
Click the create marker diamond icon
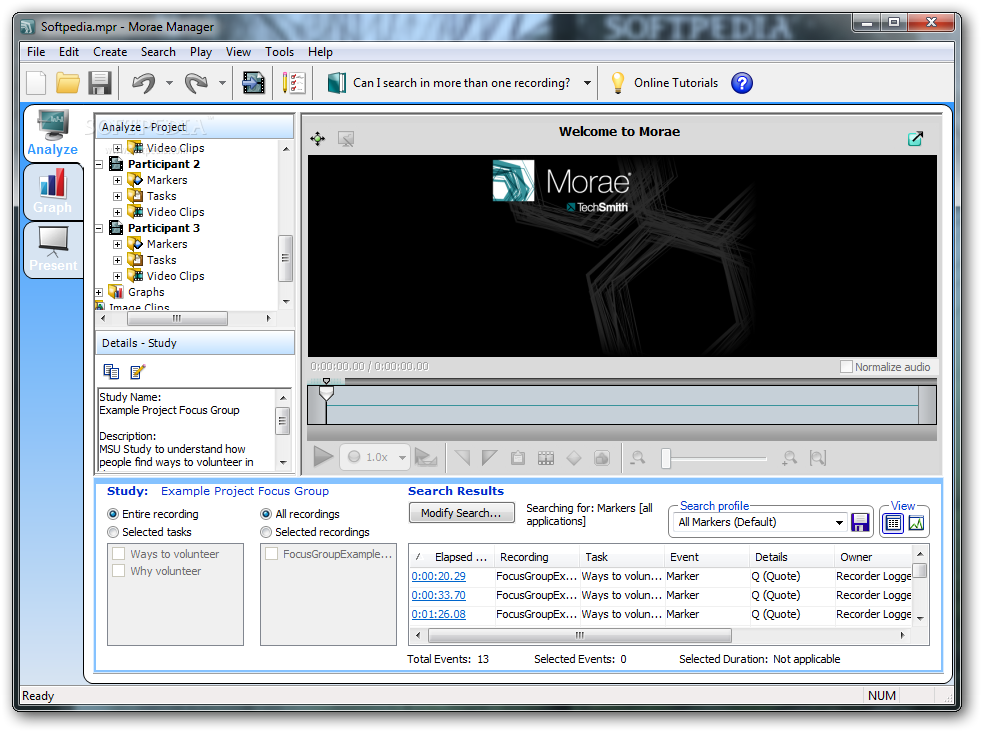pos(574,458)
